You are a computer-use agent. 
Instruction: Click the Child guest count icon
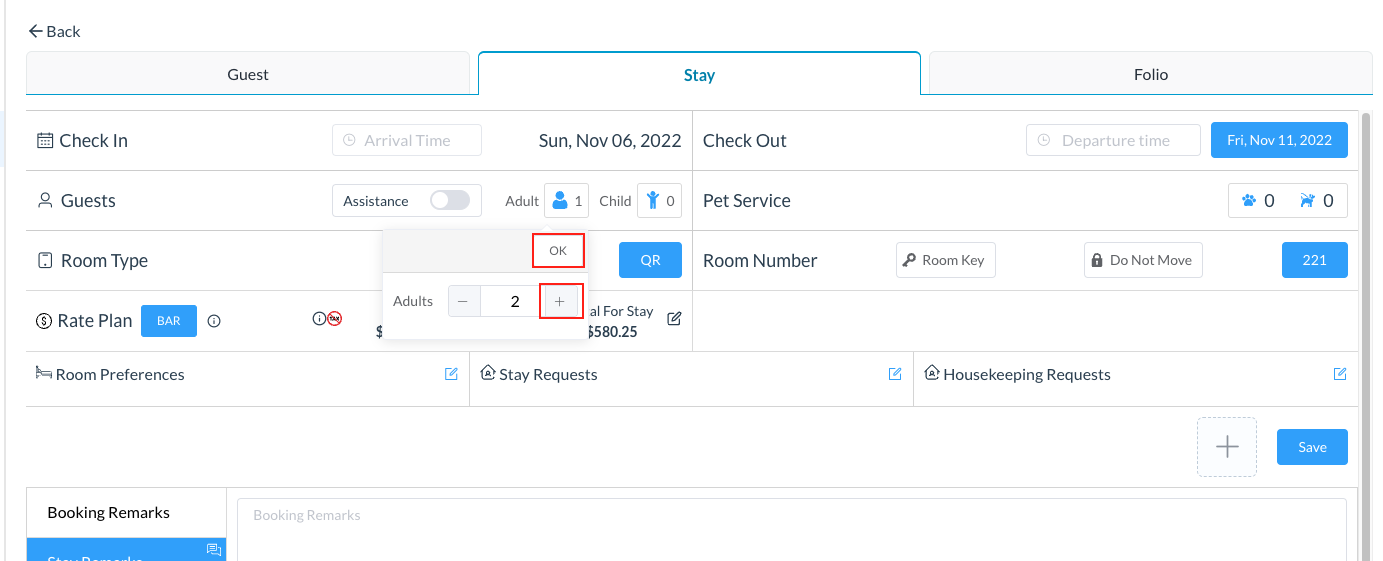[x=653, y=201]
